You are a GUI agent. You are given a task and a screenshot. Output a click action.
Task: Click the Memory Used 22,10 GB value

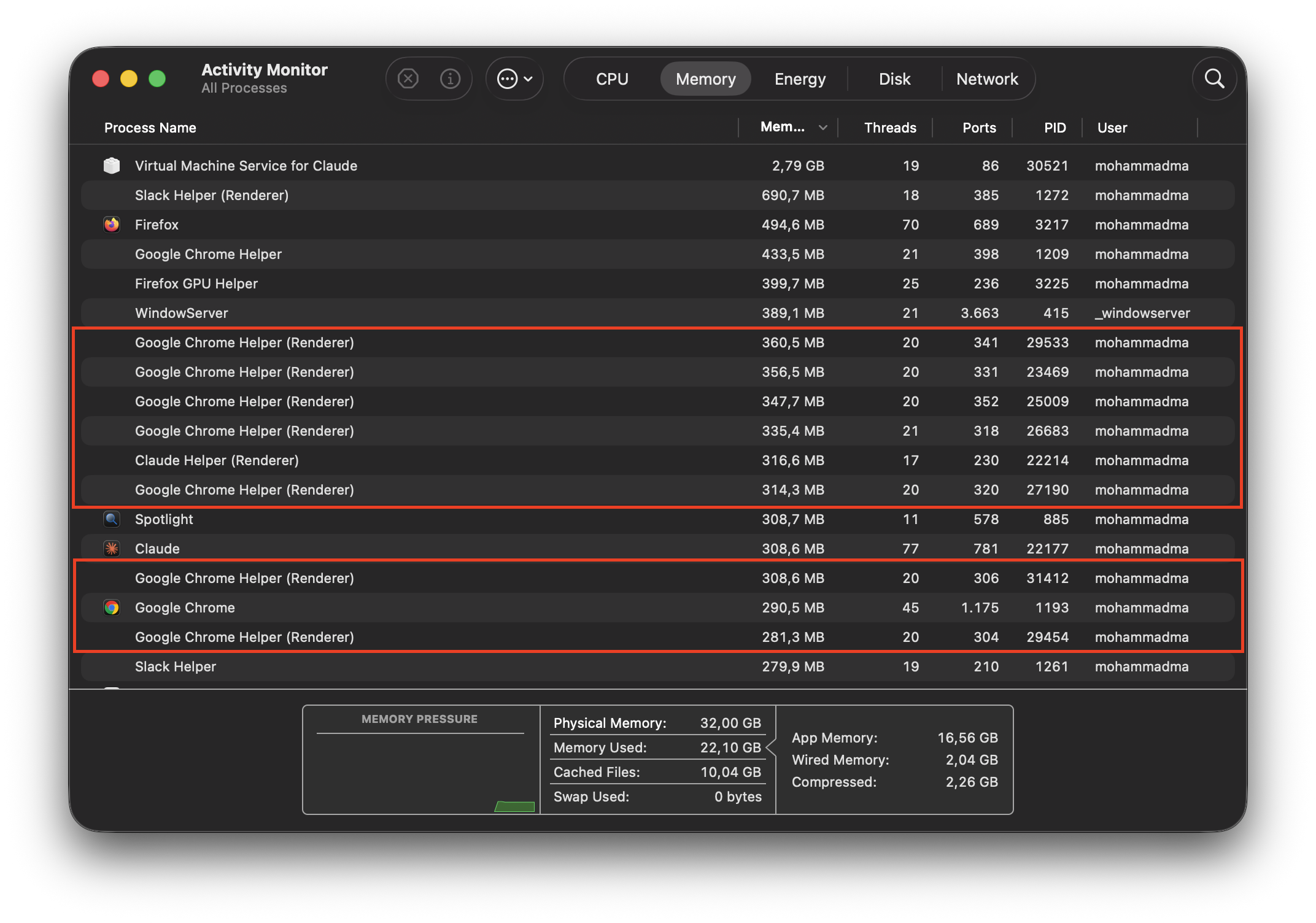coord(730,747)
